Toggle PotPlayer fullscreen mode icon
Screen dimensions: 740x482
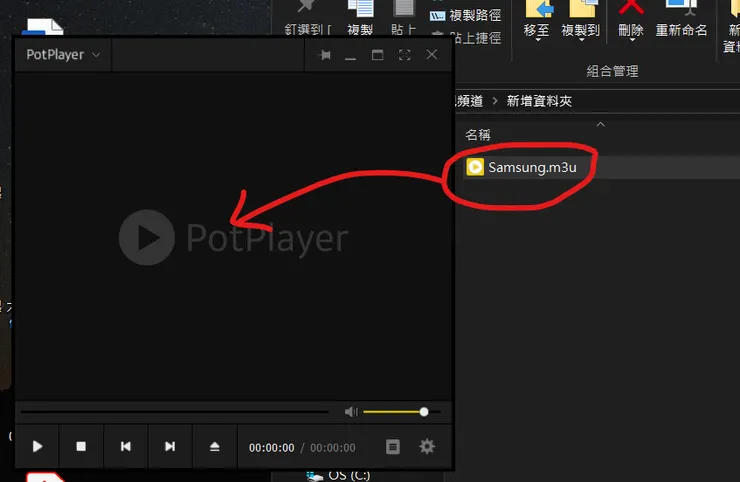coord(404,55)
